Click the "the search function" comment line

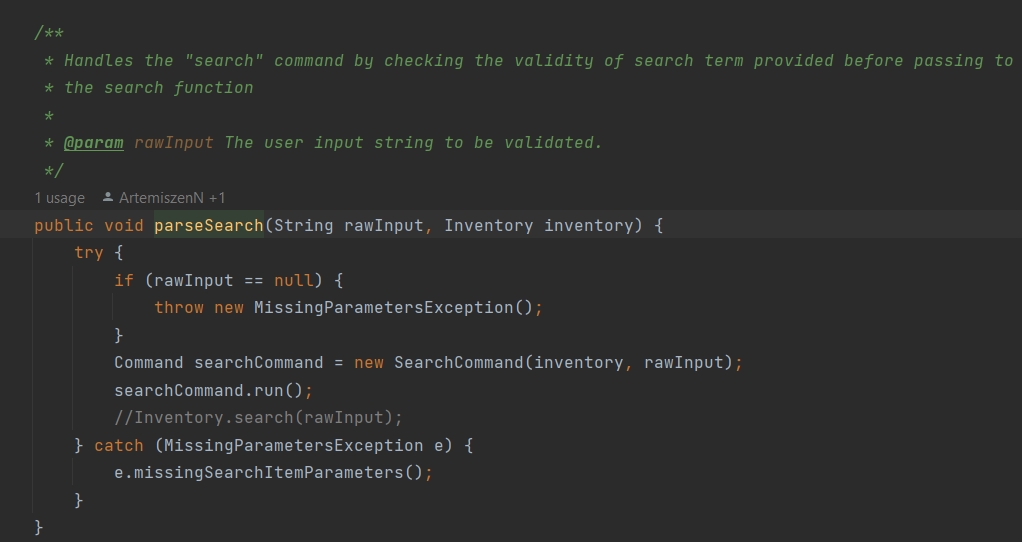coord(159,88)
